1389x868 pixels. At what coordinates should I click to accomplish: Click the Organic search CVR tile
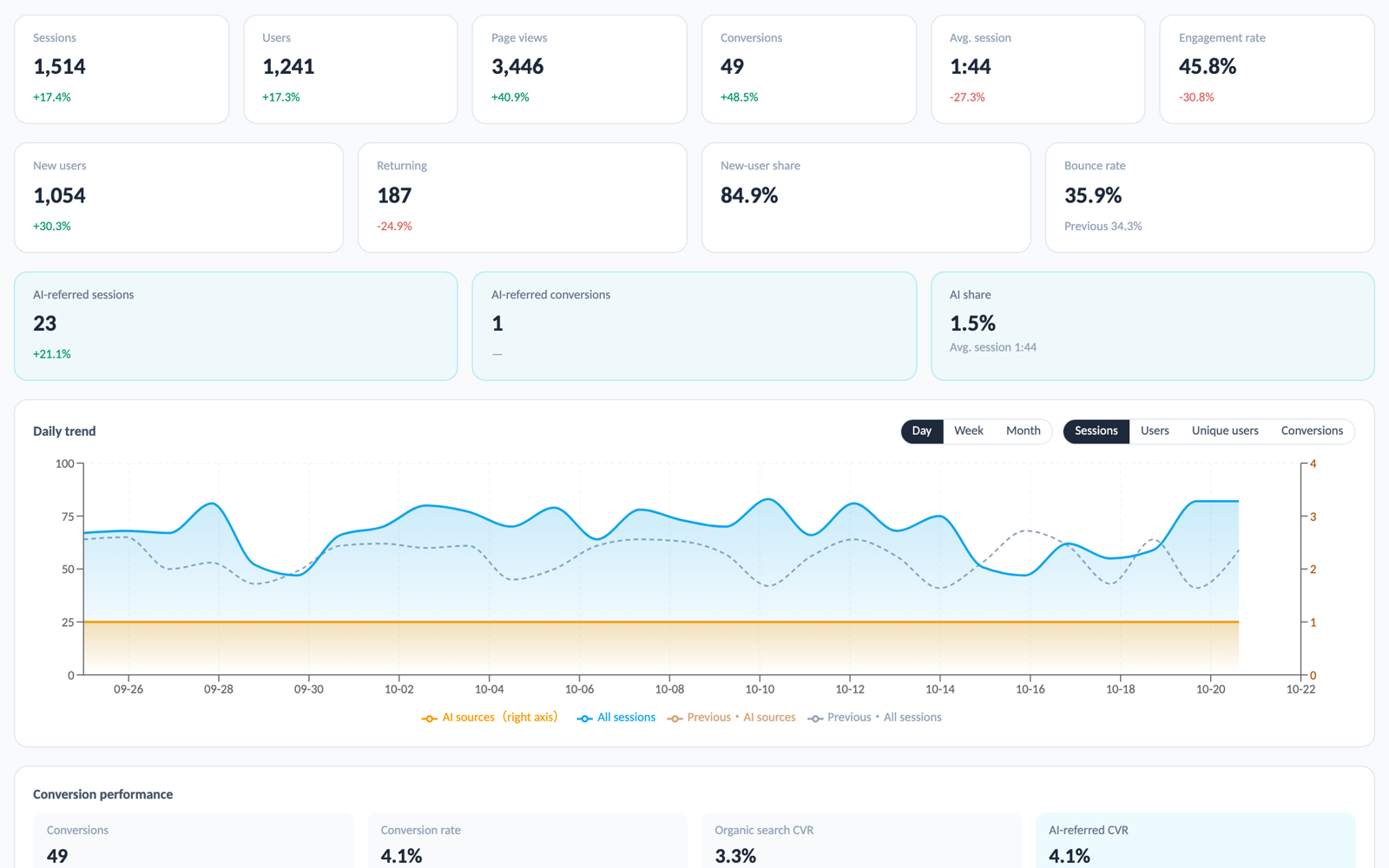click(862, 840)
